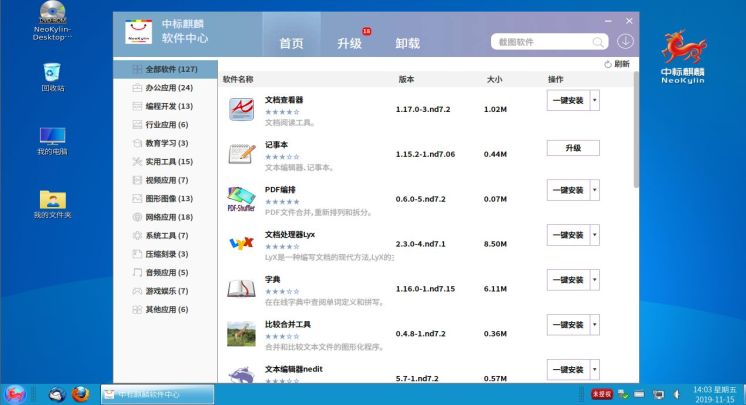Click the 字典 dictionary app icon

241,288
